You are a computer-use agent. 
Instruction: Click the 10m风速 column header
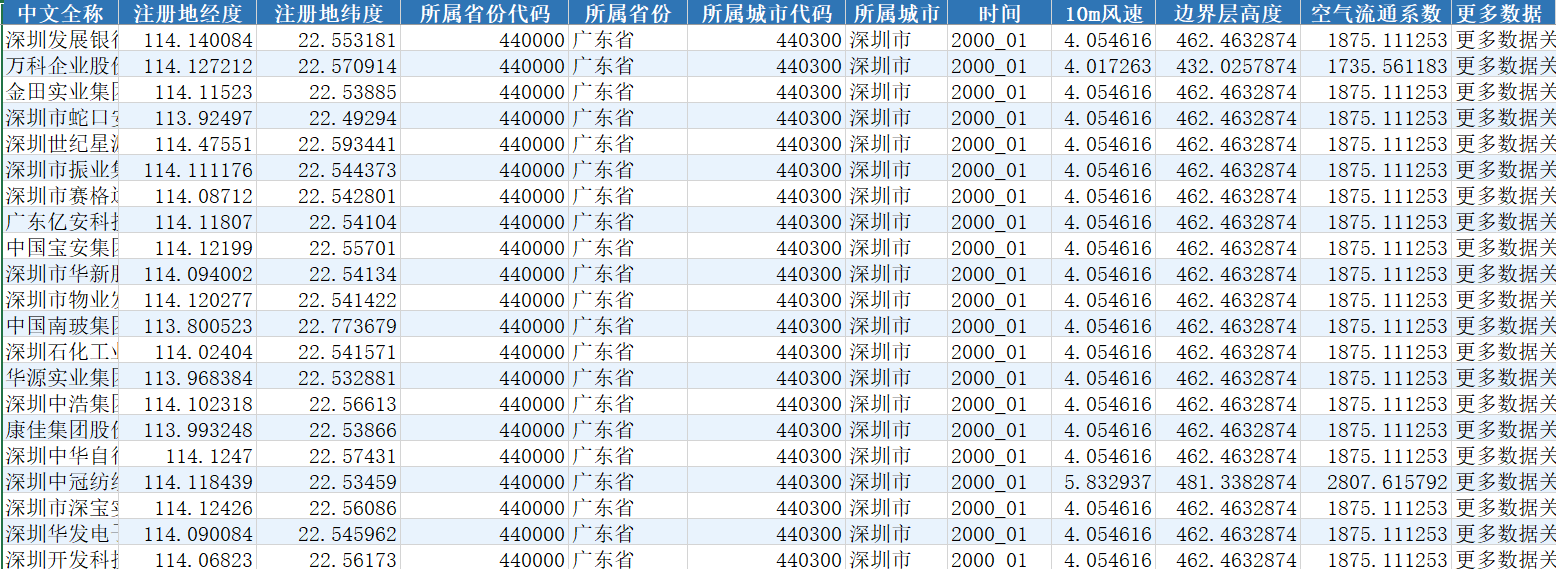(1104, 14)
